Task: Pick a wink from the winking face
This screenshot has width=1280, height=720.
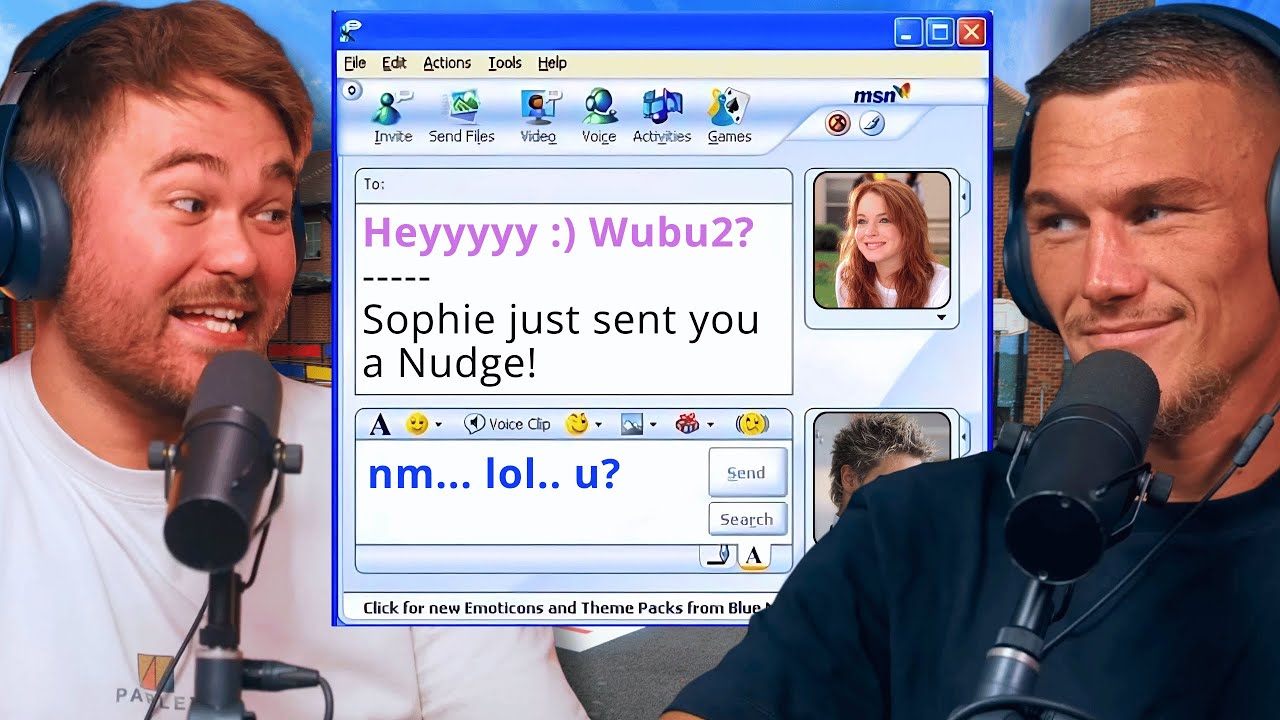Action: (x=576, y=424)
